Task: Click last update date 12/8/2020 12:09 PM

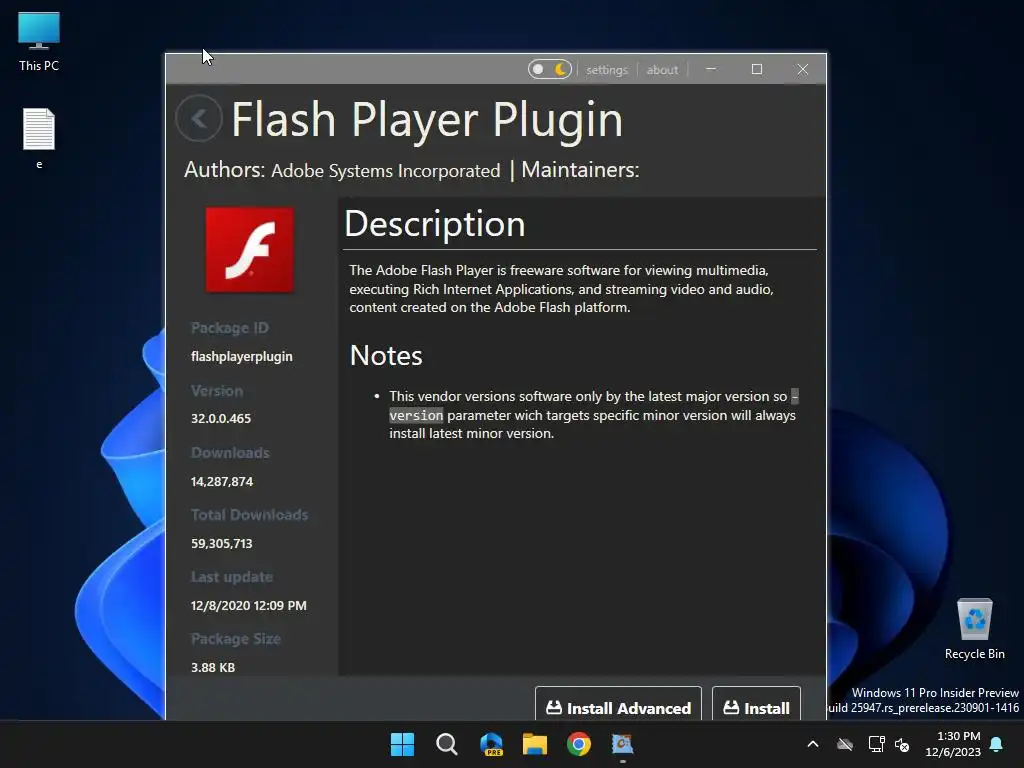Action: point(248,605)
